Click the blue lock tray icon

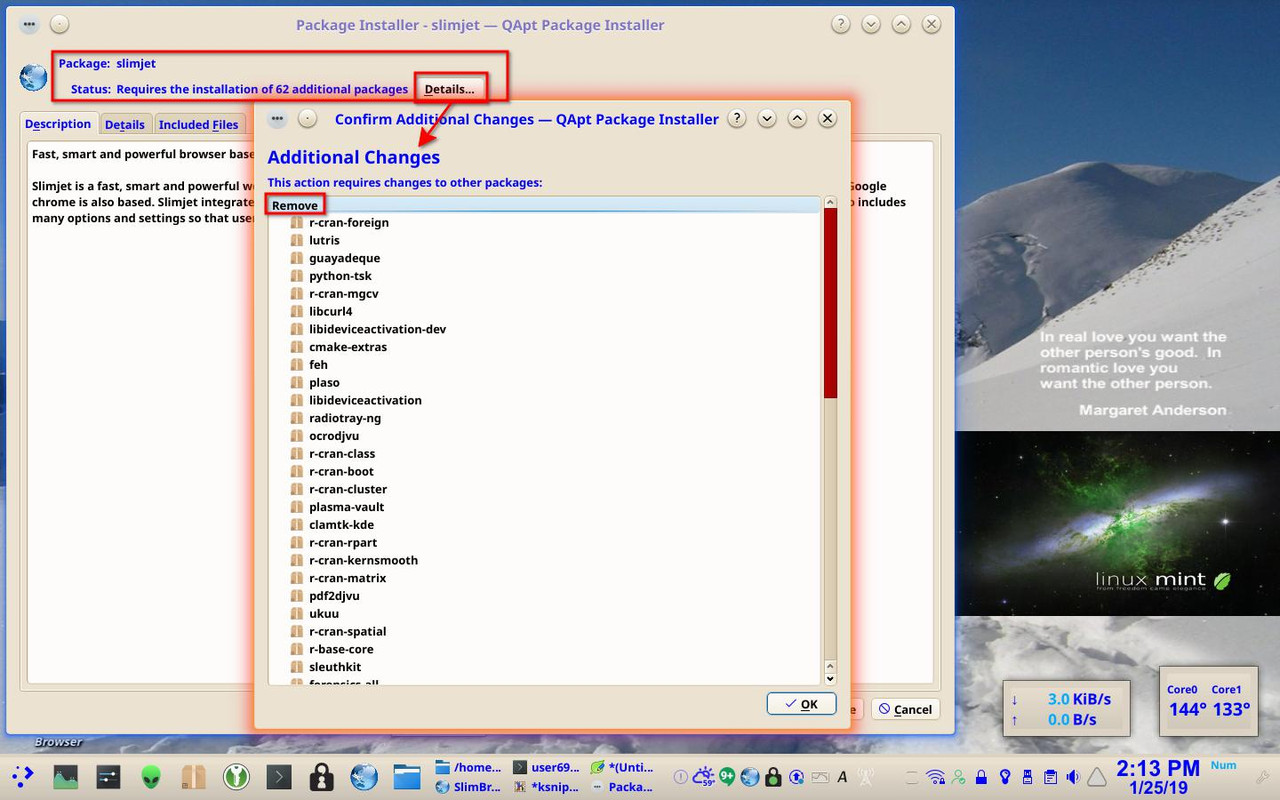pyautogui.click(x=981, y=777)
